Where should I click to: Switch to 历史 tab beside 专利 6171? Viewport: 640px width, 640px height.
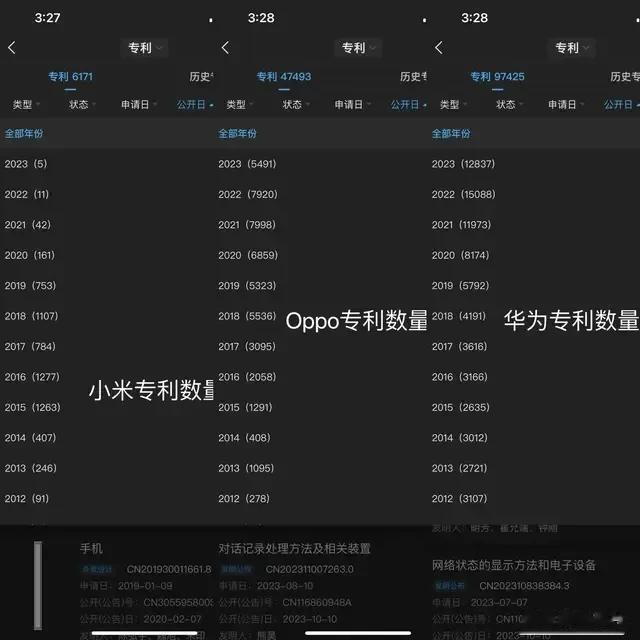pos(201,77)
